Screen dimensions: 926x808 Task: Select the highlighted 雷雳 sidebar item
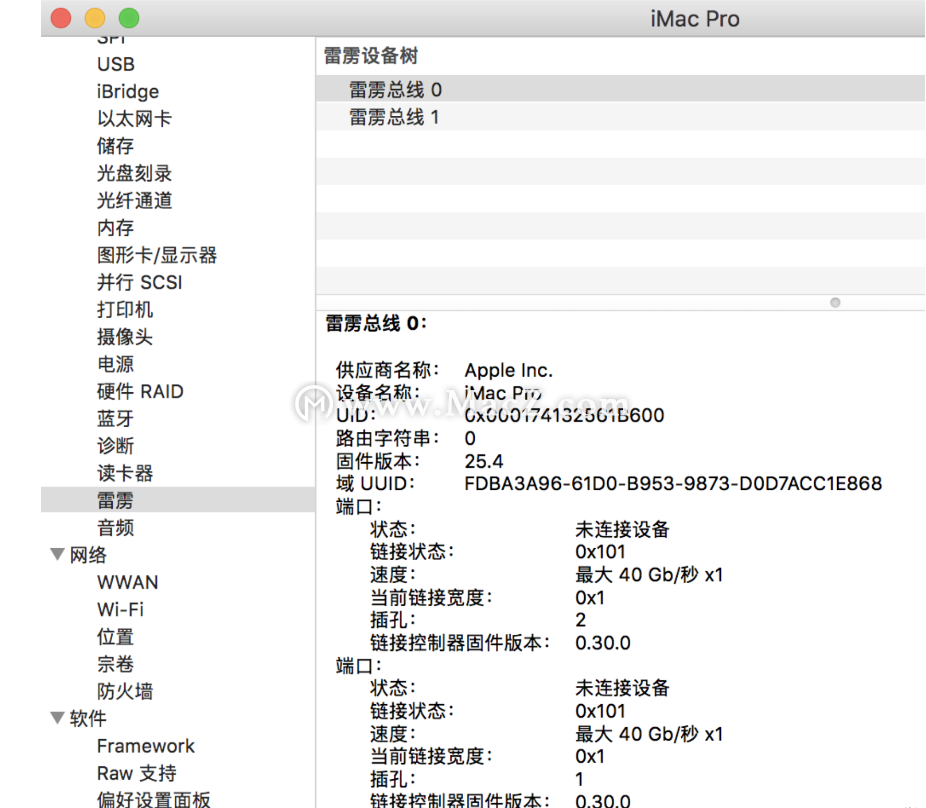click(178, 500)
